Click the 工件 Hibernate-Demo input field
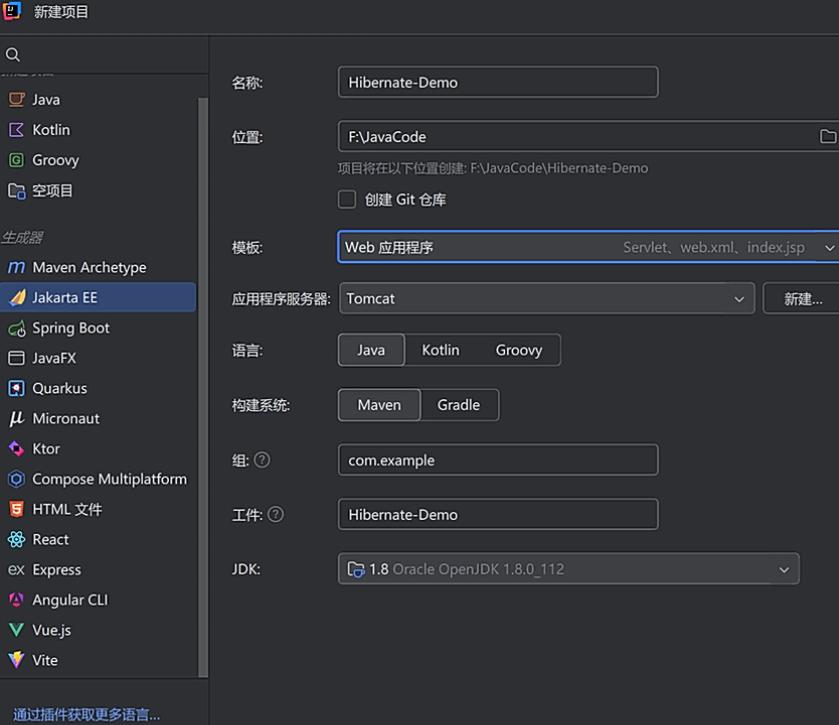Screen dimensions: 839x725 click(x=498, y=515)
